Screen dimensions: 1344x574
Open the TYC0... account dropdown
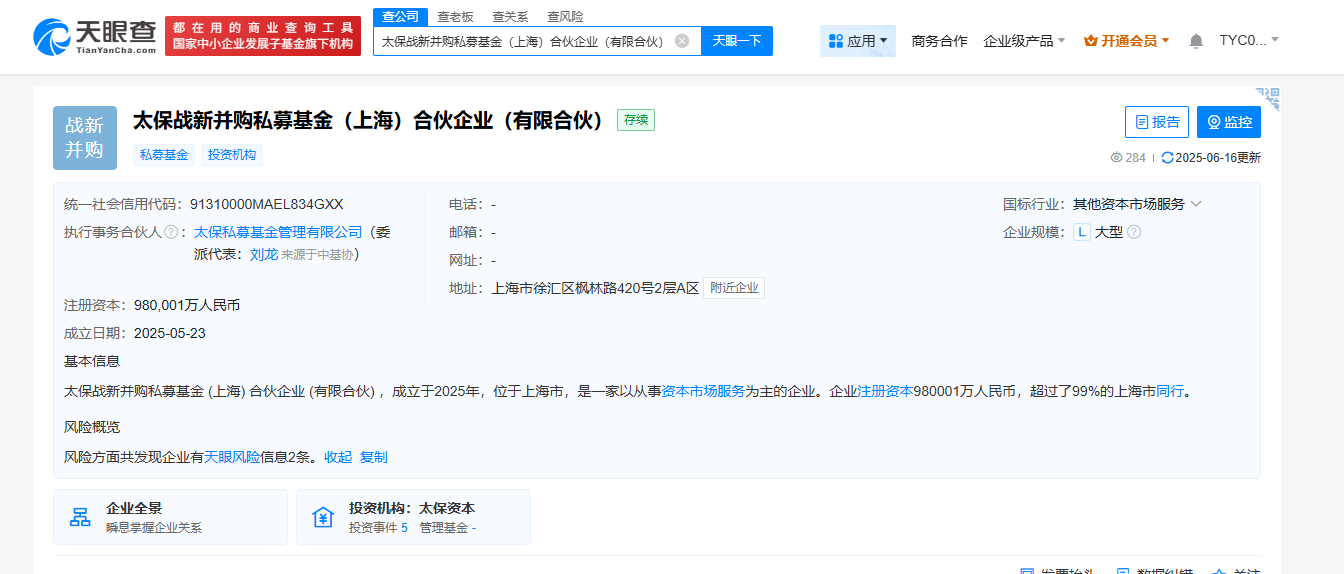(1248, 40)
